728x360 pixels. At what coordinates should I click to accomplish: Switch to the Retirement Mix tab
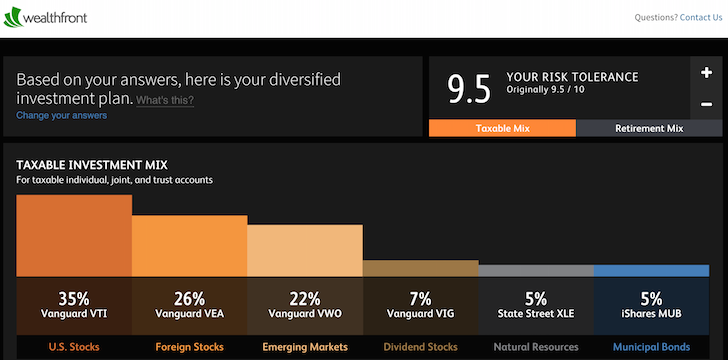(x=649, y=129)
